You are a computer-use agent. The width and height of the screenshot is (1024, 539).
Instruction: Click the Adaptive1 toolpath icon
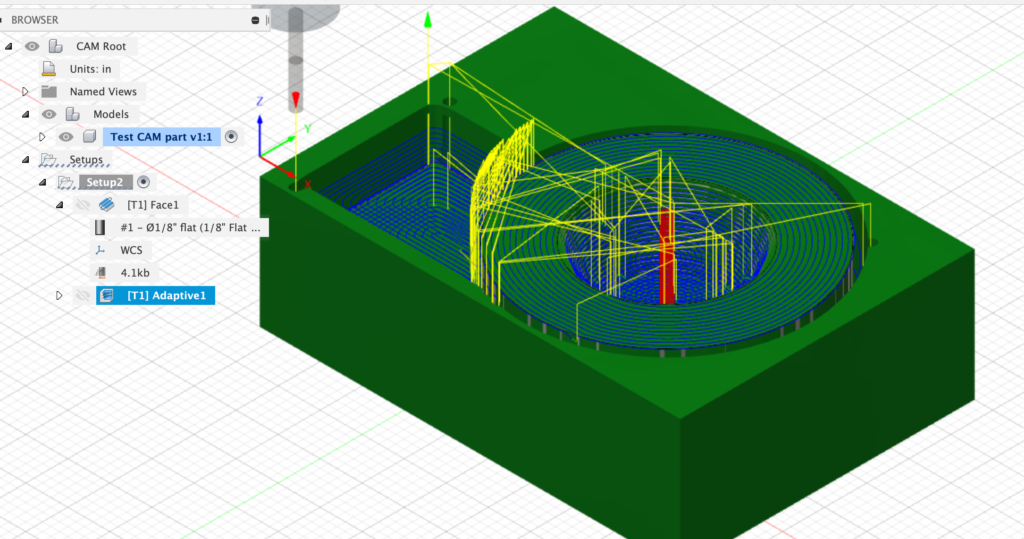[x=107, y=296]
